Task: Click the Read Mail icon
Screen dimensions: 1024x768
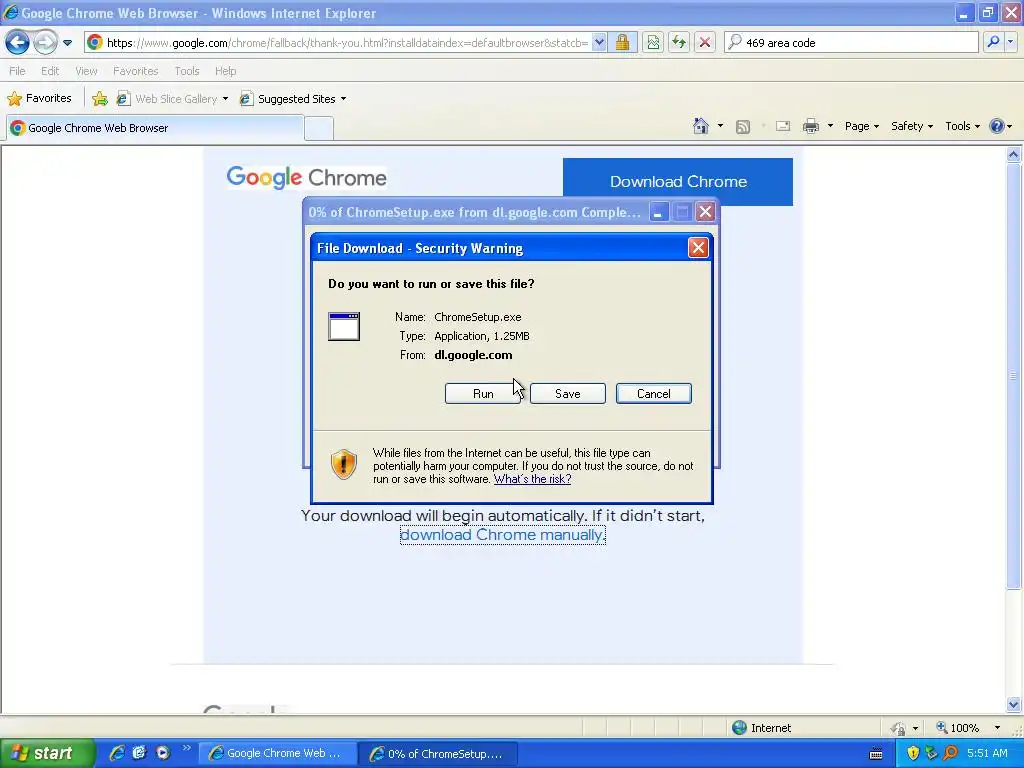Action: pyautogui.click(x=783, y=126)
